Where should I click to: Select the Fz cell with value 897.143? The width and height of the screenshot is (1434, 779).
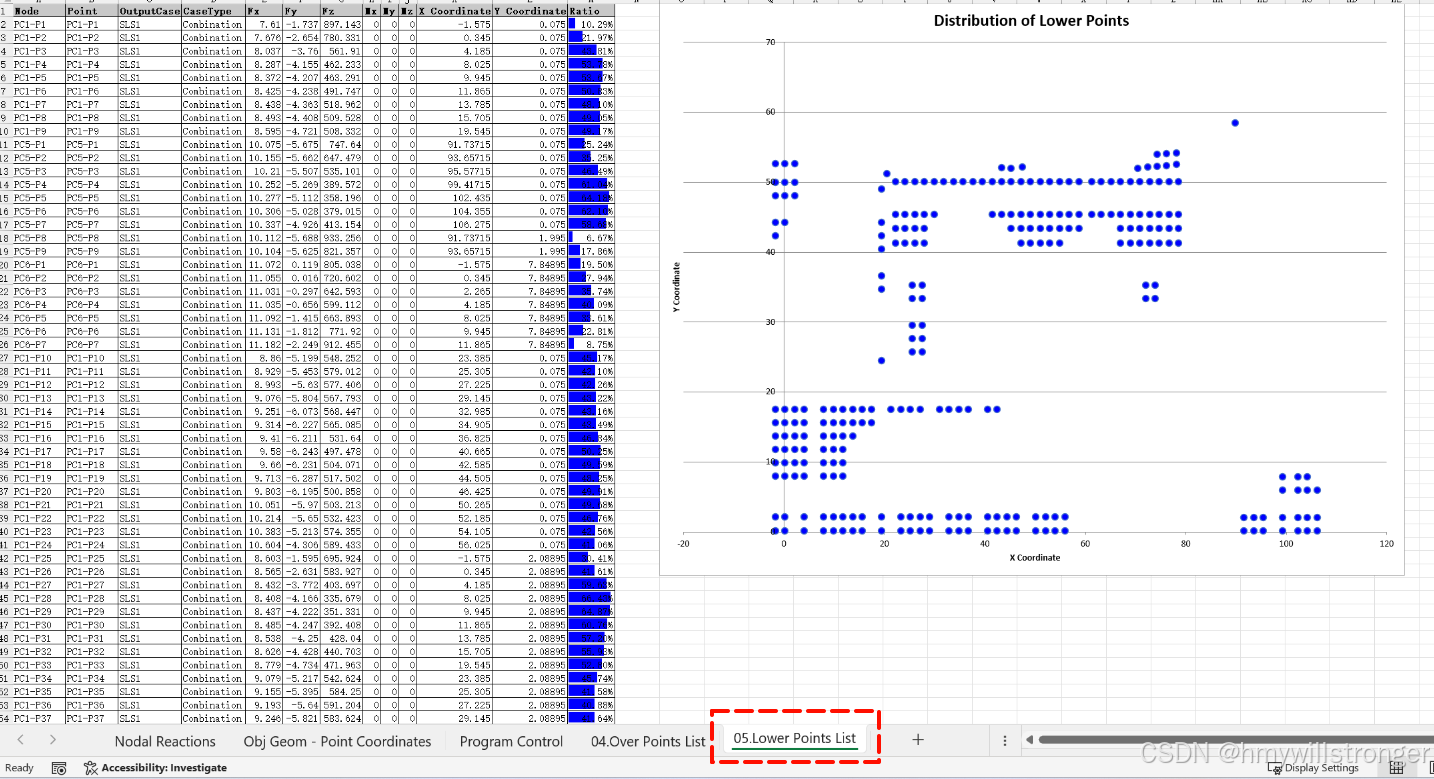tap(342, 24)
